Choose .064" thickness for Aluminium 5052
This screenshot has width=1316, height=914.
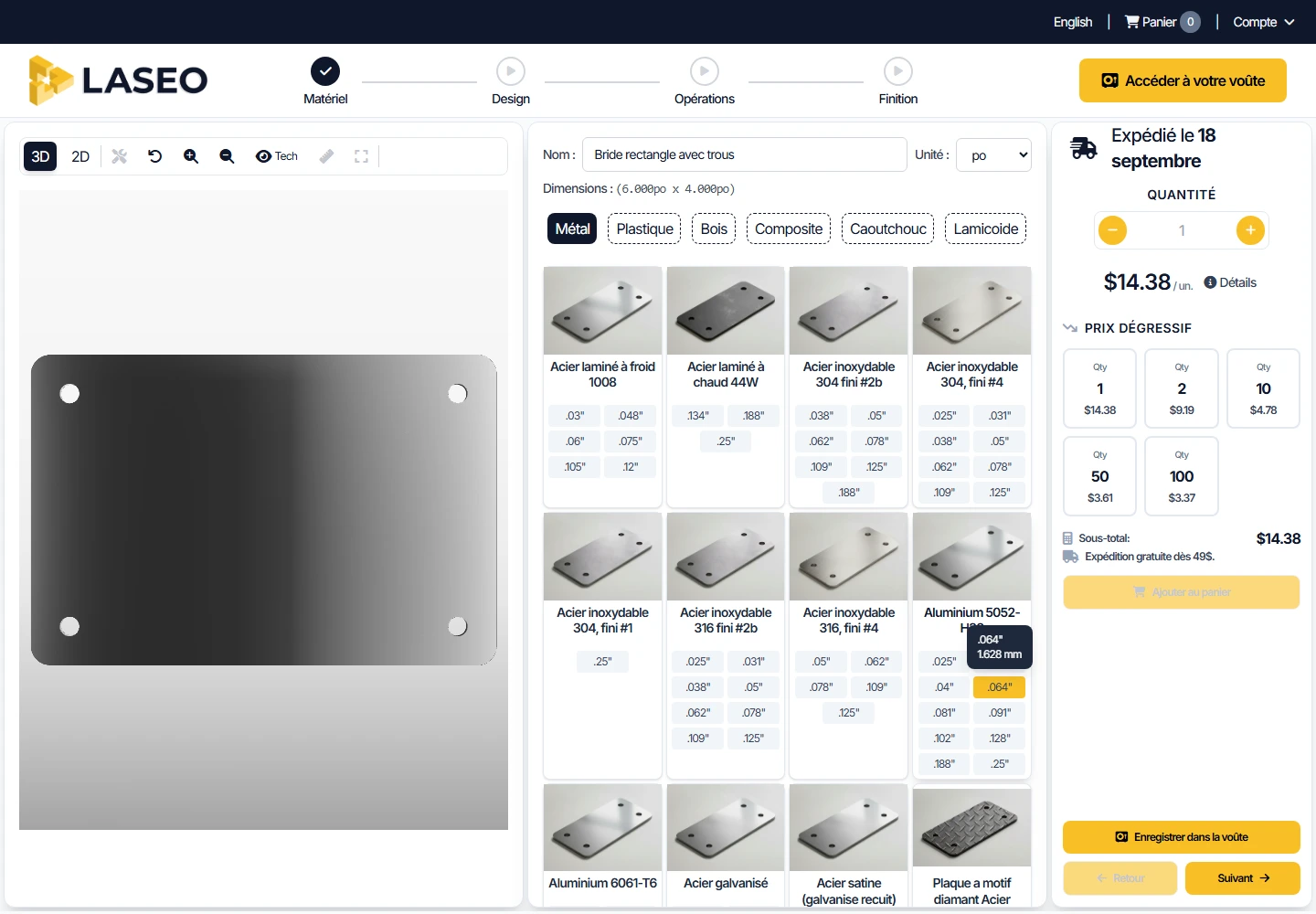coord(999,687)
